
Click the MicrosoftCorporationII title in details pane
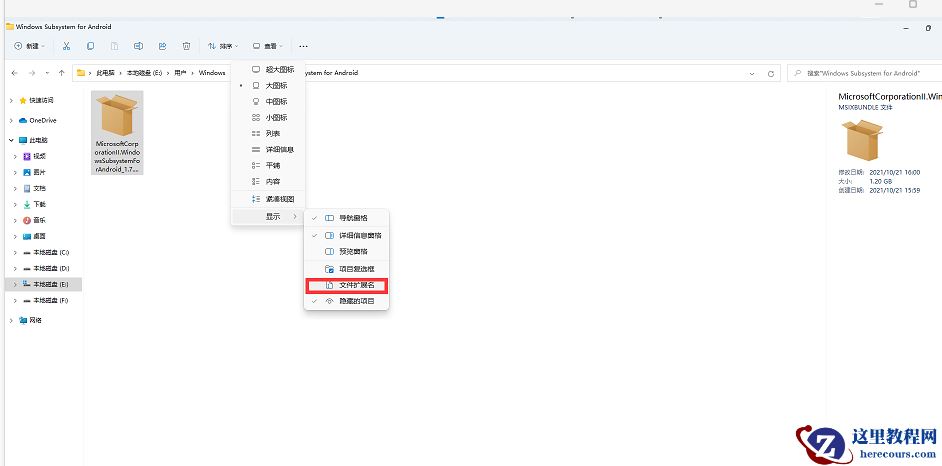889,96
